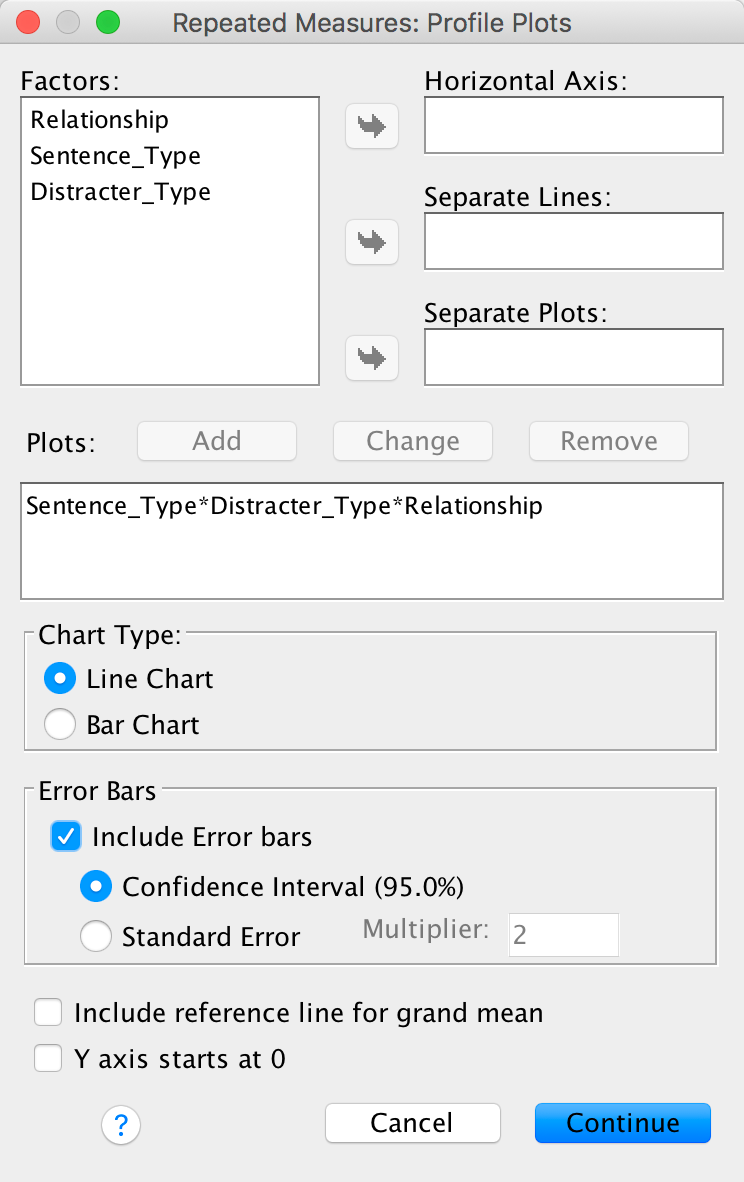Choose Standard Error radio button

[97, 937]
